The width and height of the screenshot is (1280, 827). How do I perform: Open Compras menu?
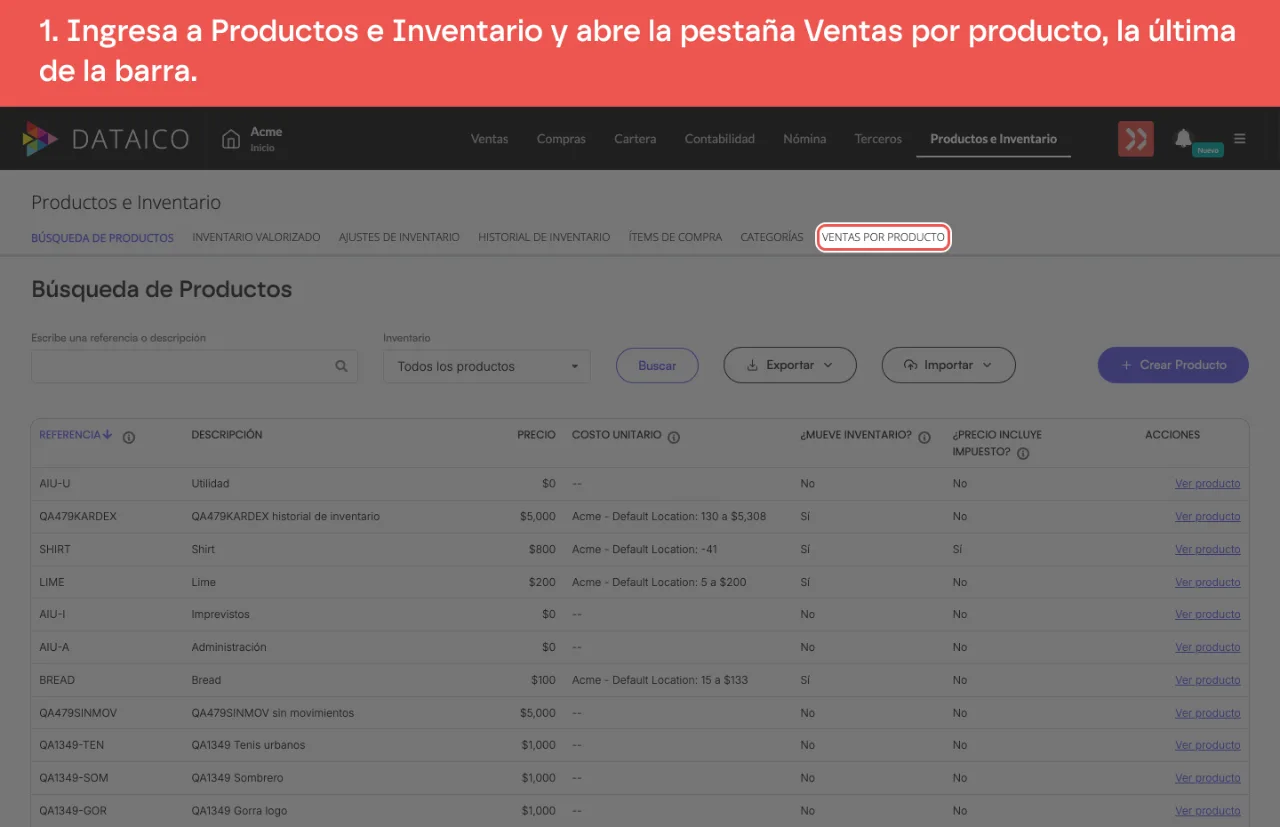561,139
